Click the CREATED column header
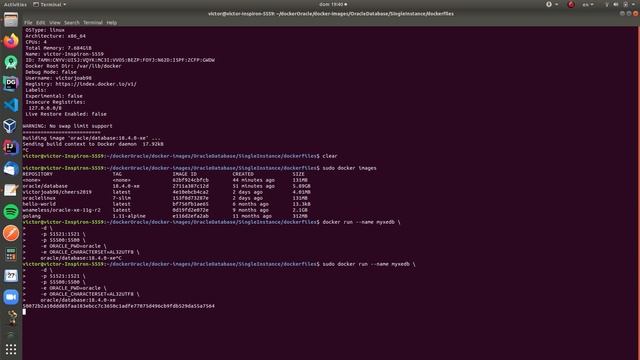This screenshot has width=640, height=360. click(x=243, y=174)
